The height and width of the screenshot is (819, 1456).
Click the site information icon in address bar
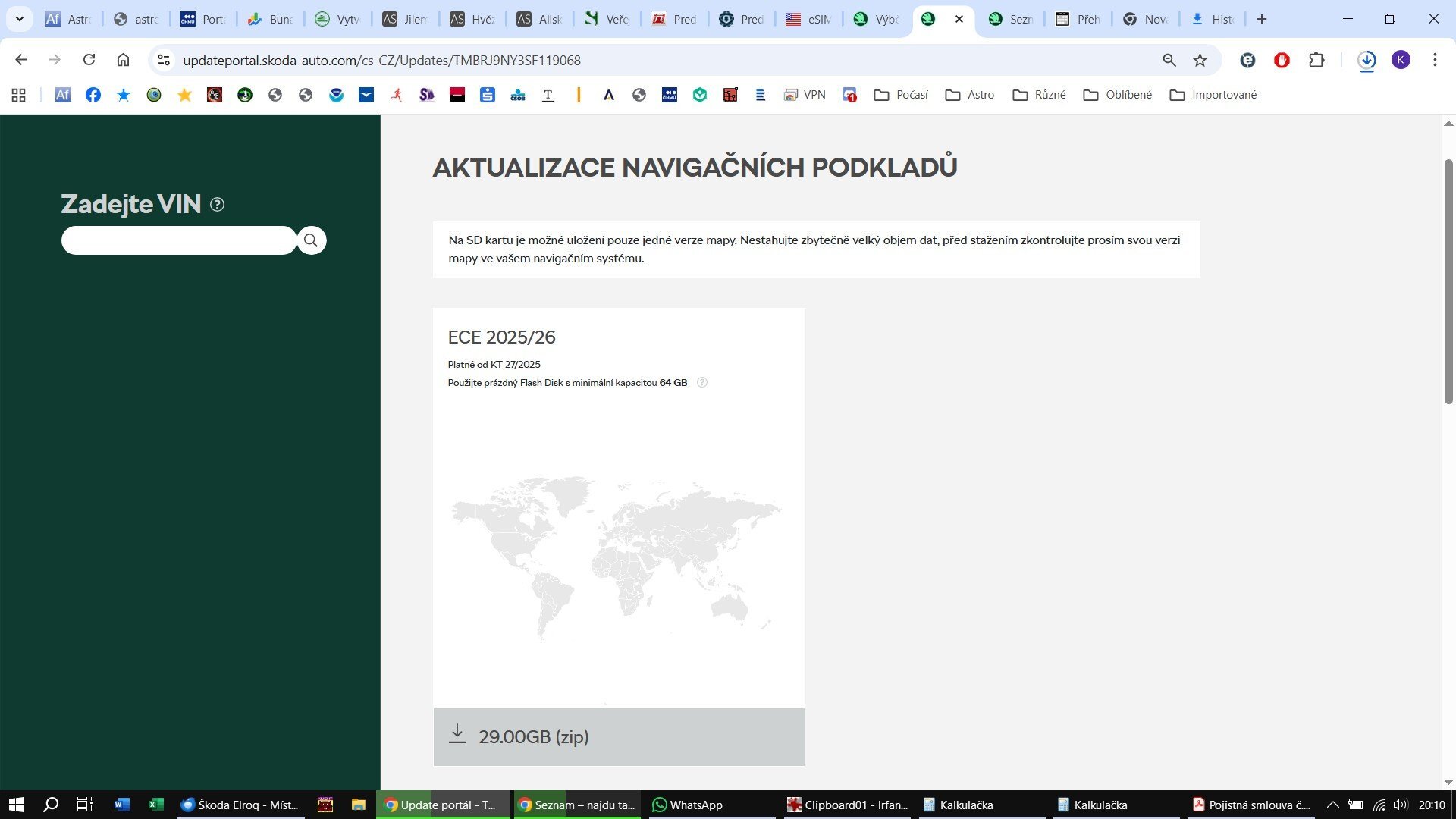163,60
